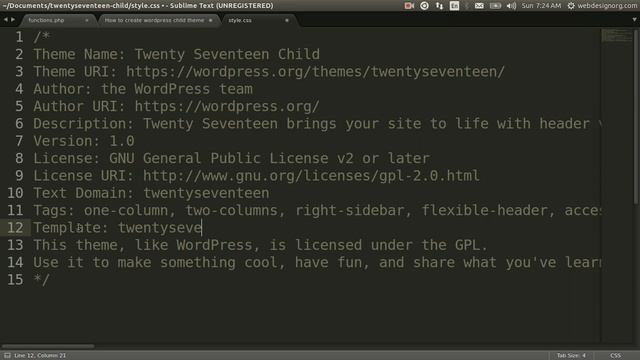Viewport: 640px width, 360px height.
Task: Click 'License: GNU General Public License' line
Action: tap(231, 158)
